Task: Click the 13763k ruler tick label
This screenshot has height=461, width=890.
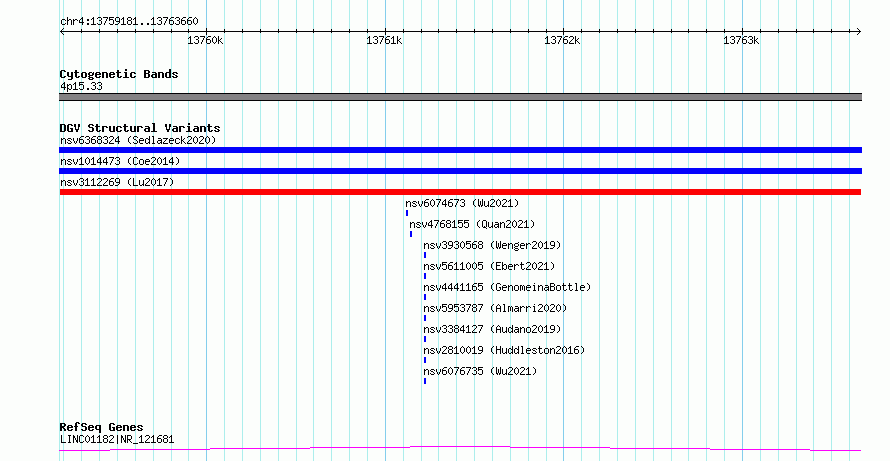Action: pyautogui.click(x=741, y=40)
